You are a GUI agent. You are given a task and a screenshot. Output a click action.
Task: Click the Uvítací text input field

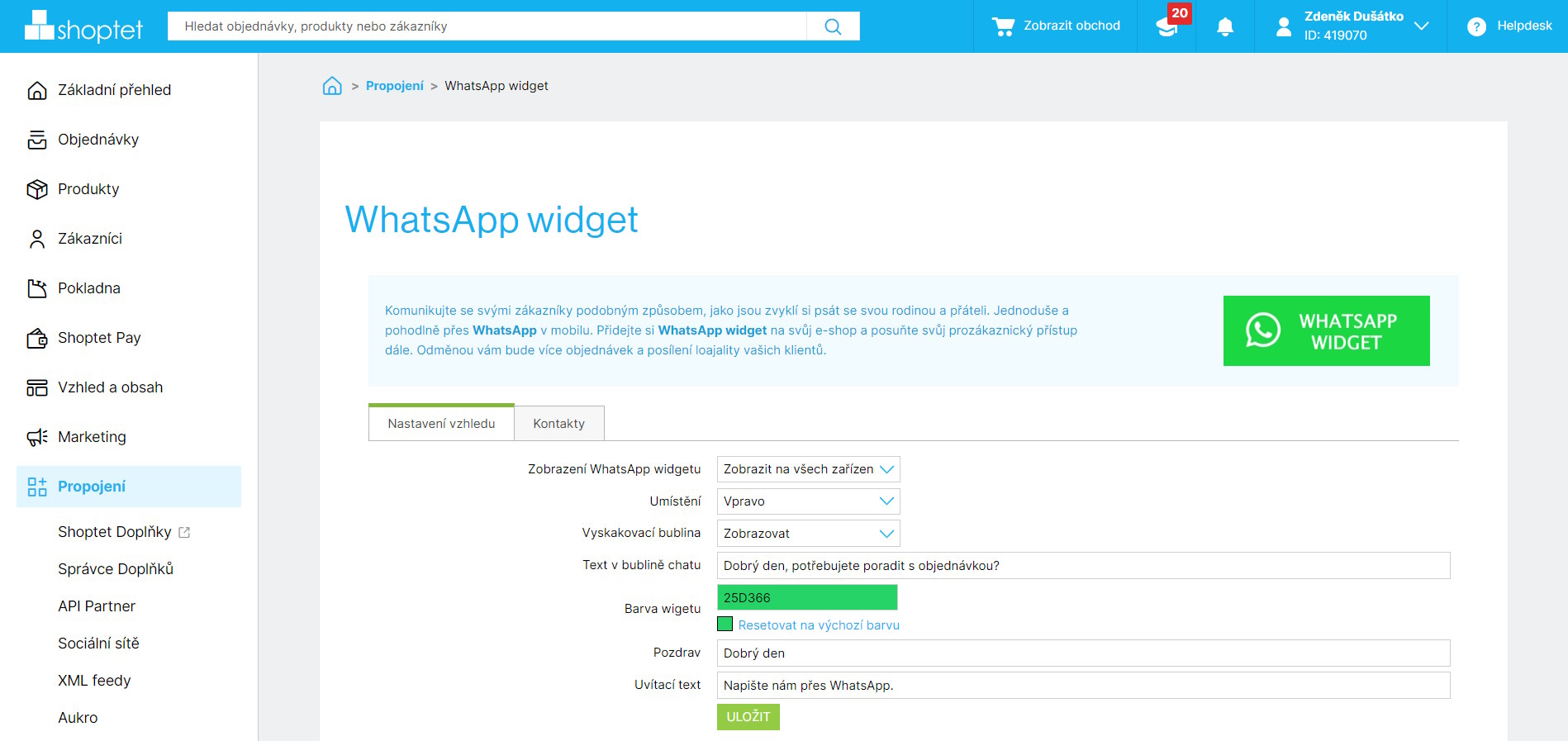tap(1083, 686)
